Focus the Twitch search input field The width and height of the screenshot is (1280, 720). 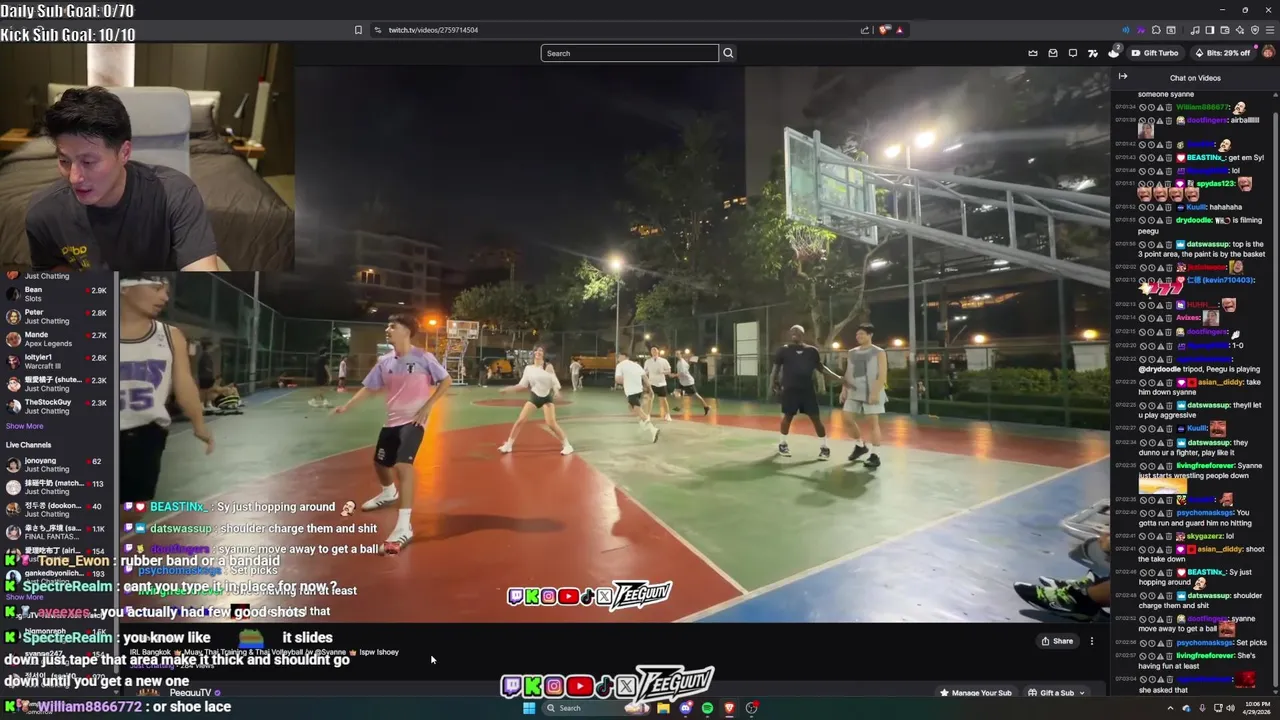[x=630, y=53]
